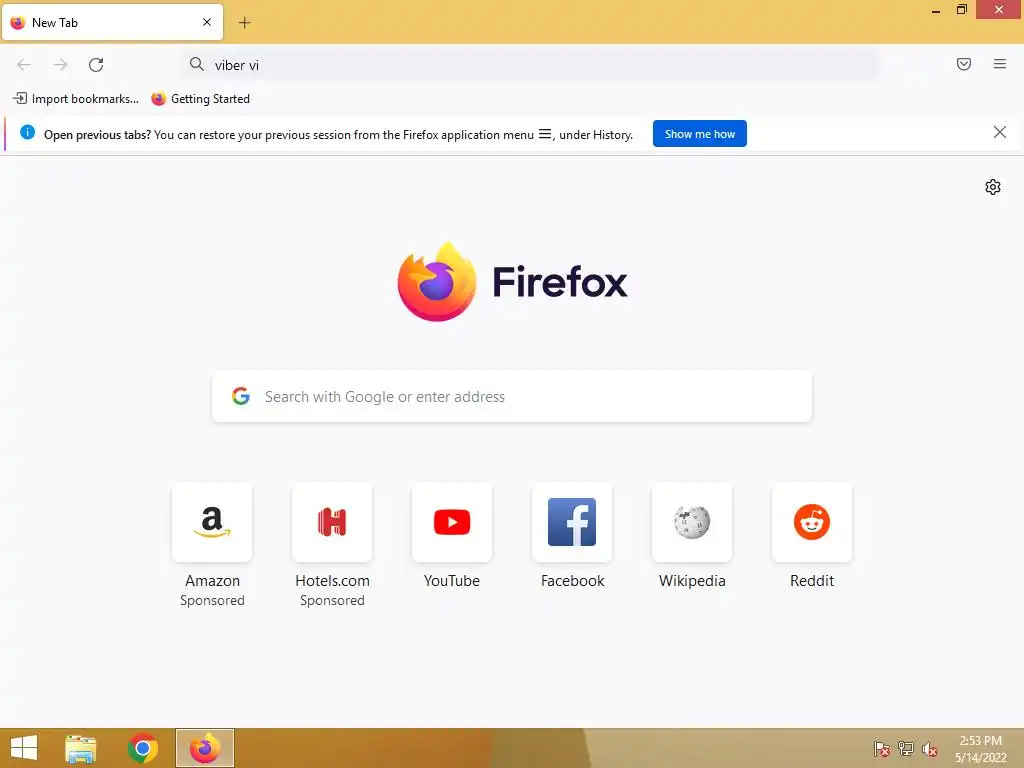Reload the current page

(x=96, y=65)
